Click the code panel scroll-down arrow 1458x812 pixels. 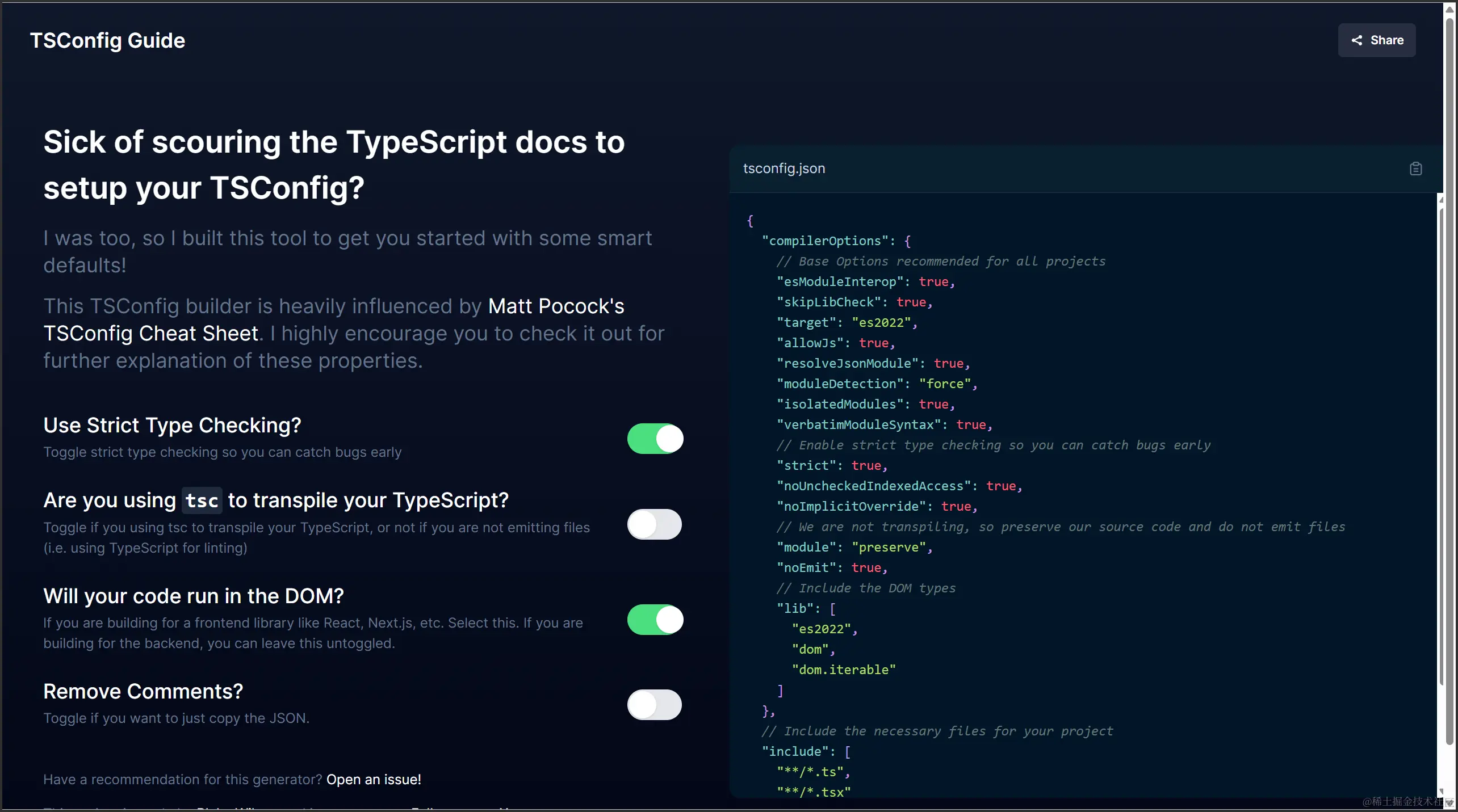point(1441,791)
